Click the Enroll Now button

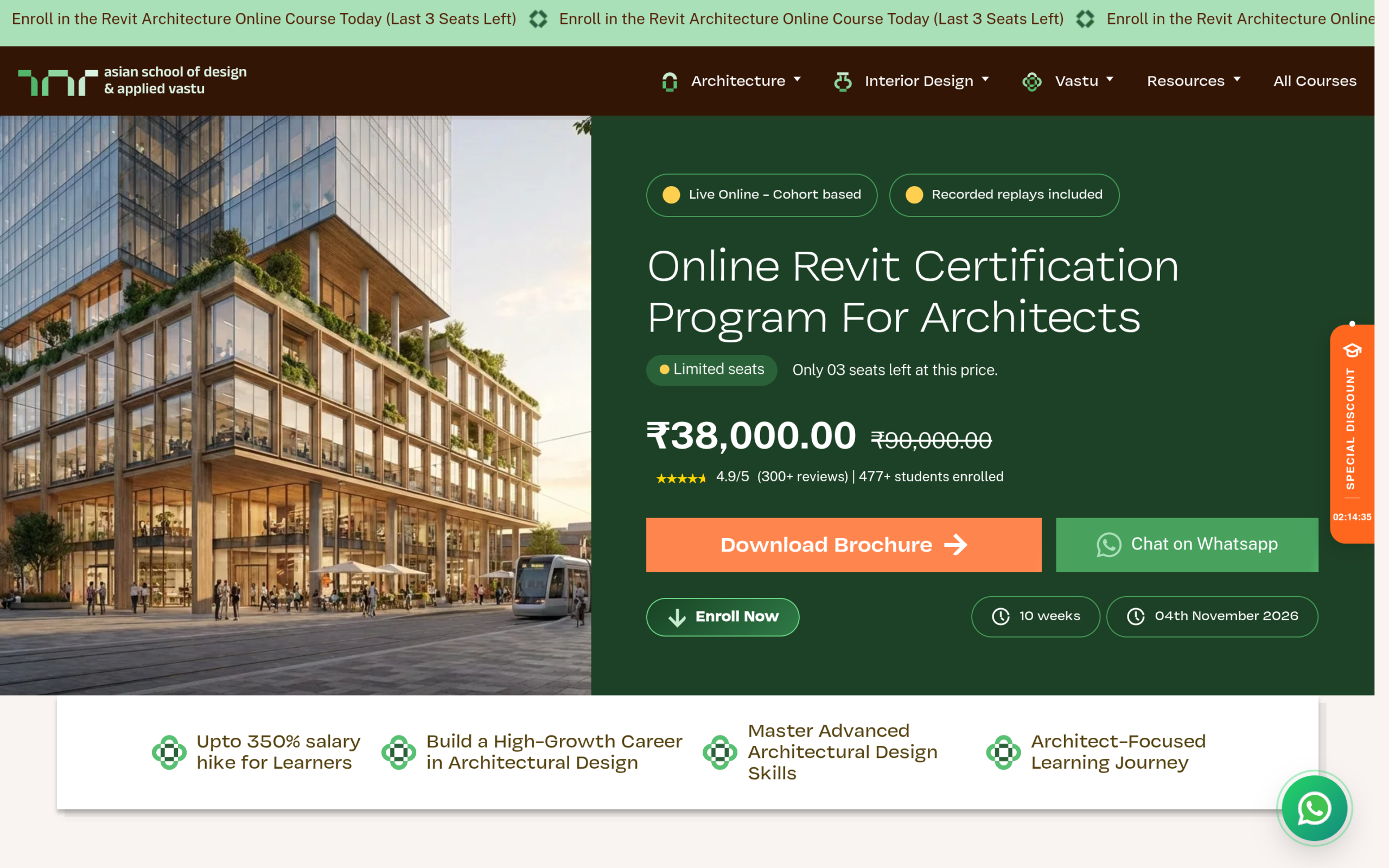click(x=723, y=617)
